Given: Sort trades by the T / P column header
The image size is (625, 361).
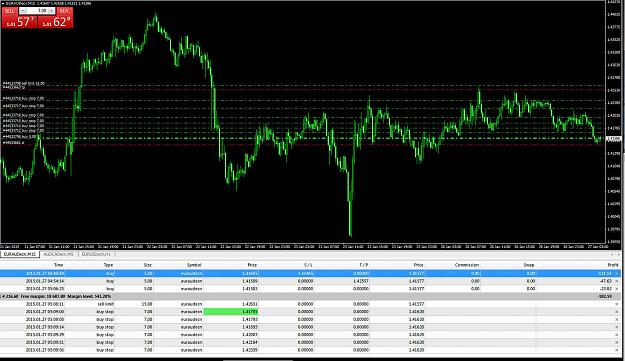Looking at the screenshot, I should (x=364, y=265).
